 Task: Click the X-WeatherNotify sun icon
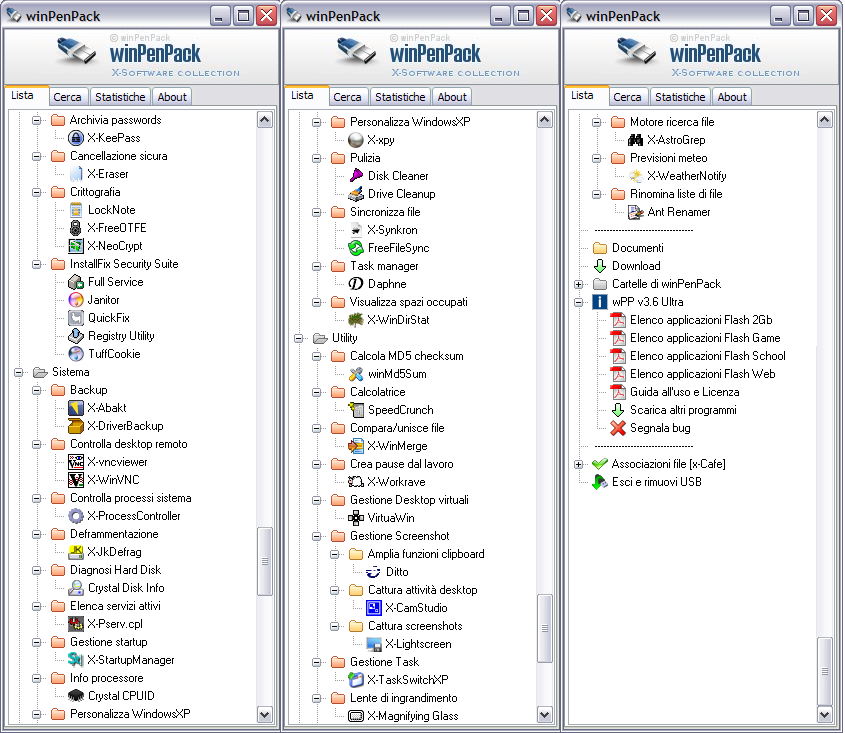click(636, 176)
